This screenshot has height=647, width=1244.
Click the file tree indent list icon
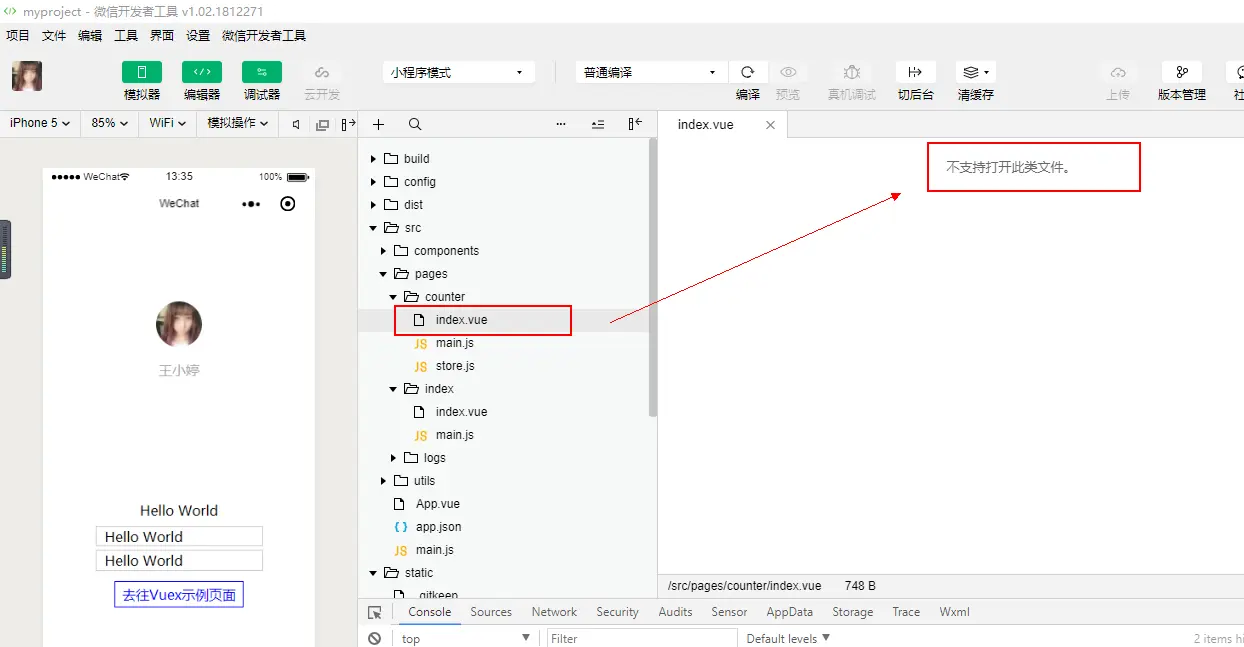[598, 124]
